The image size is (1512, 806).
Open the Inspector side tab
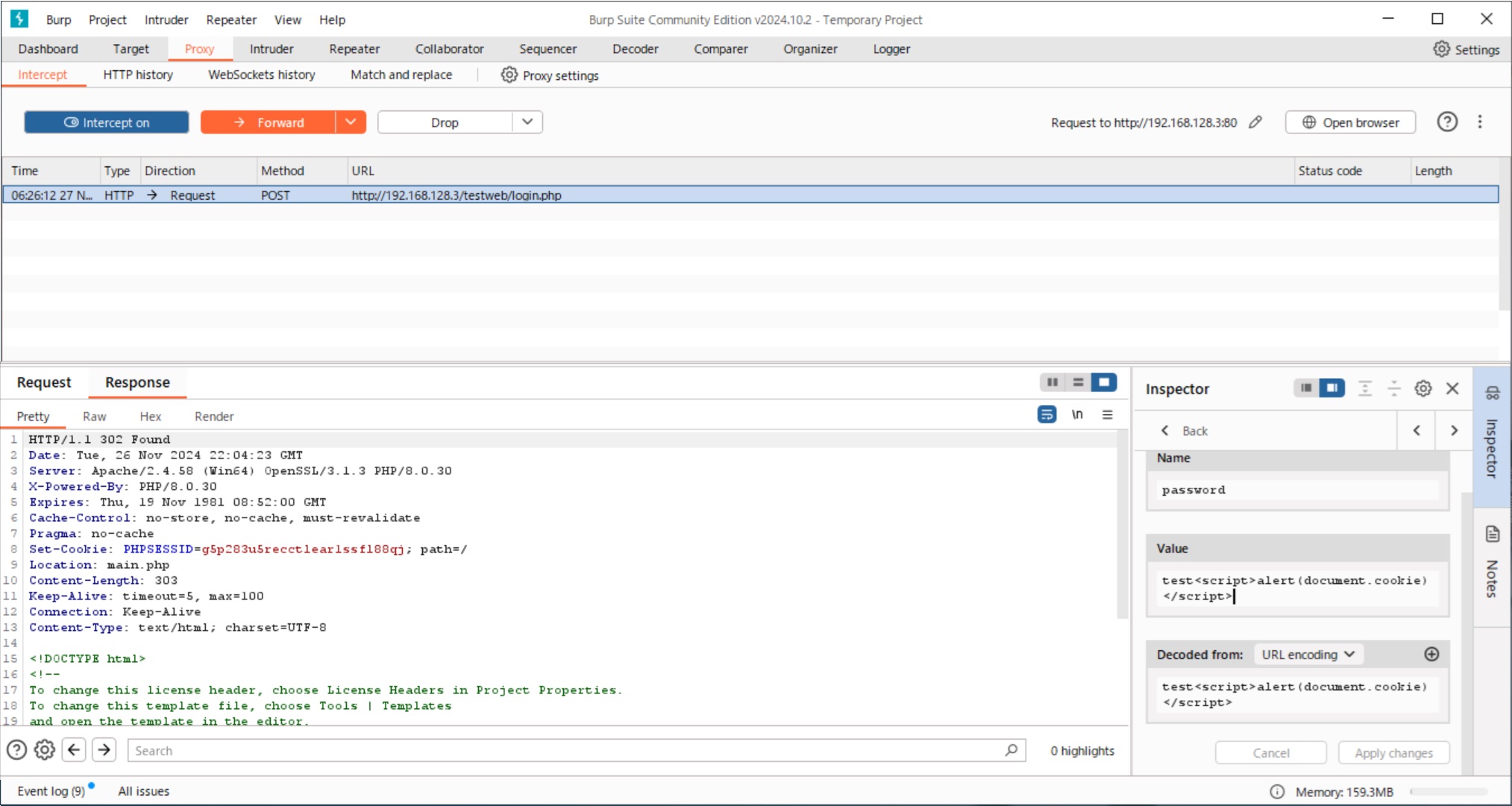tap(1491, 436)
